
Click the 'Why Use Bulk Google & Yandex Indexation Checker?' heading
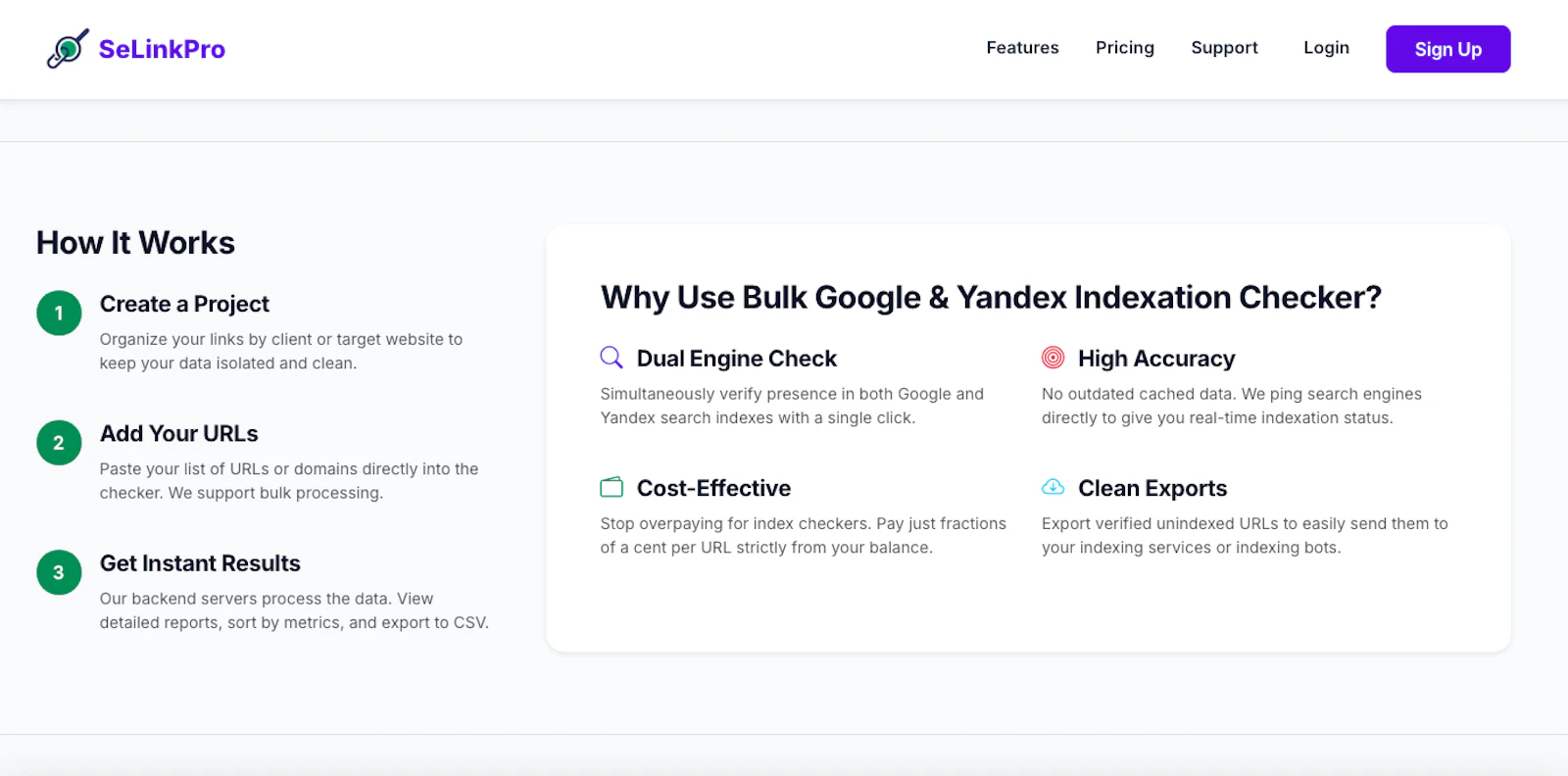pos(991,297)
